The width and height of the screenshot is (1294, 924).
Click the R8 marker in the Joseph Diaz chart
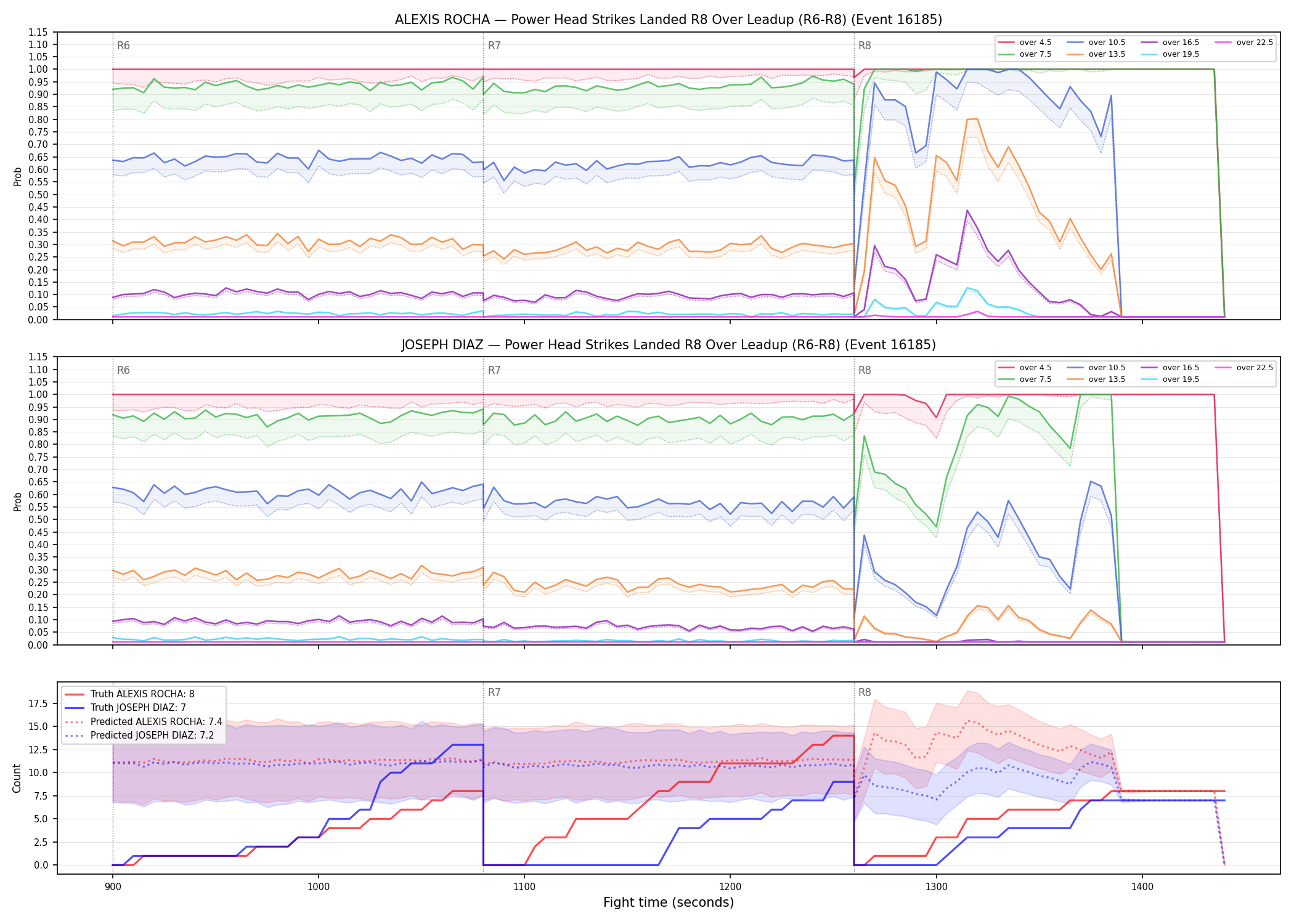(865, 370)
